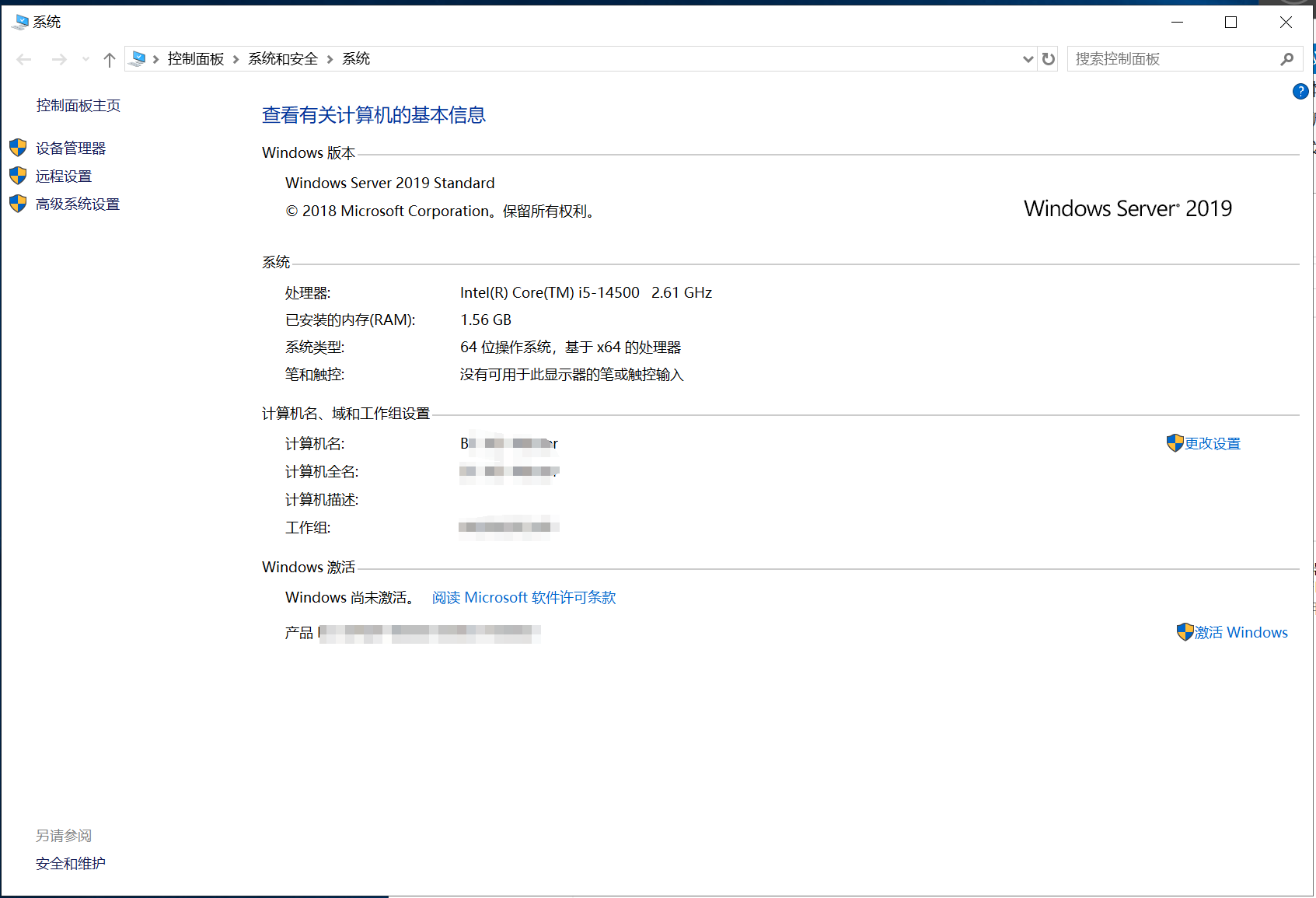Image resolution: width=1316 pixels, height=898 pixels.
Task: Click the up one level arrow
Action: tap(110, 59)
